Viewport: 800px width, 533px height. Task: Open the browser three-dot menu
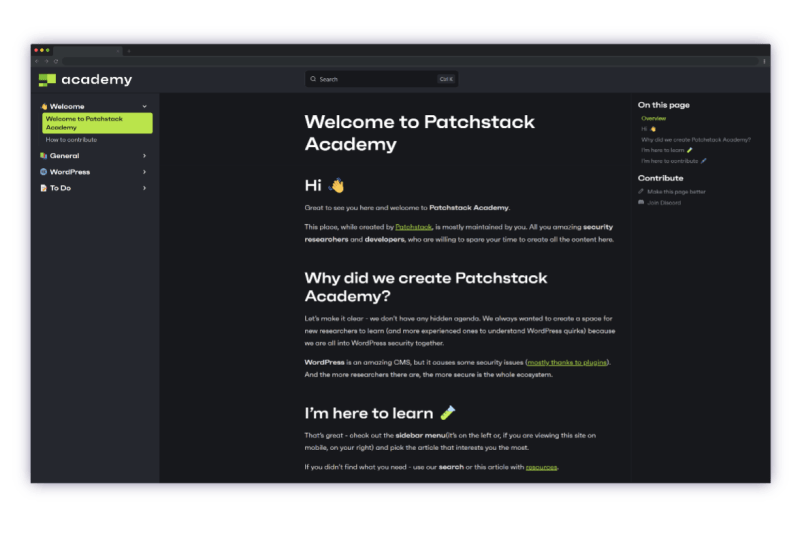tap(764, 61)
